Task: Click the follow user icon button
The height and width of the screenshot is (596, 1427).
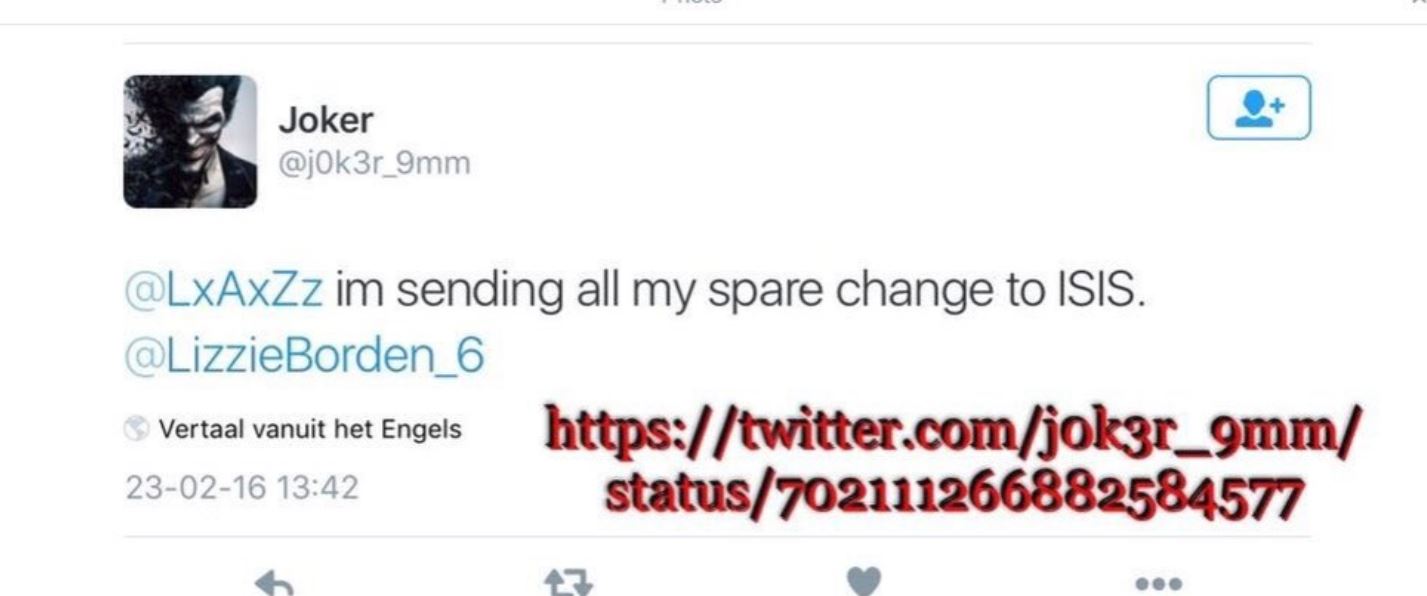Action: pyautogui.click(x=1259, y=107)
